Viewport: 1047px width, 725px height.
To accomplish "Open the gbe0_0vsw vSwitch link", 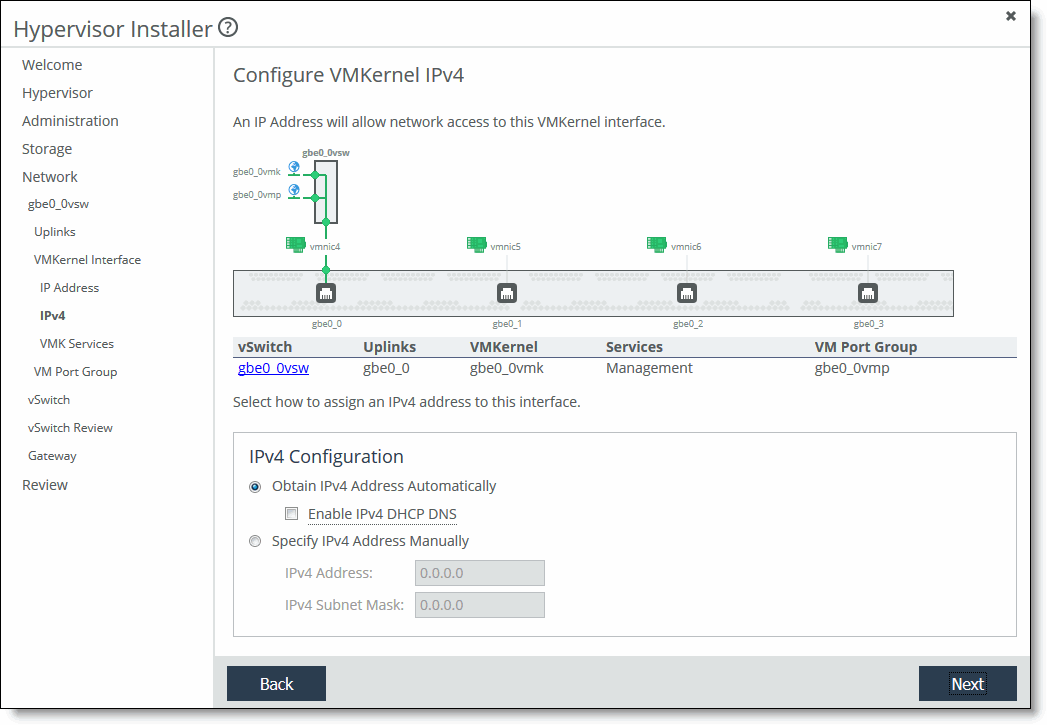I will [273, 368].
